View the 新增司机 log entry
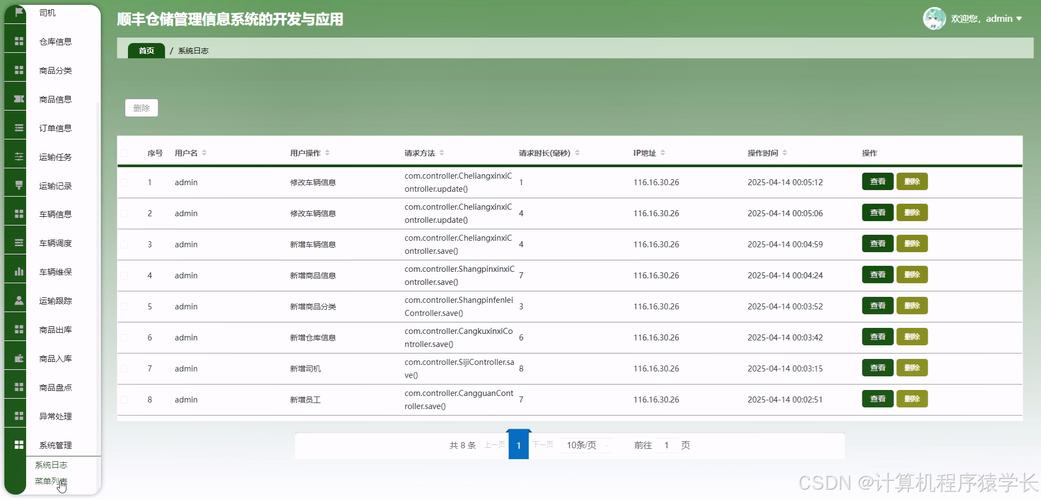This screenshot has width=1041, height=500. click(x=878, y=368)
